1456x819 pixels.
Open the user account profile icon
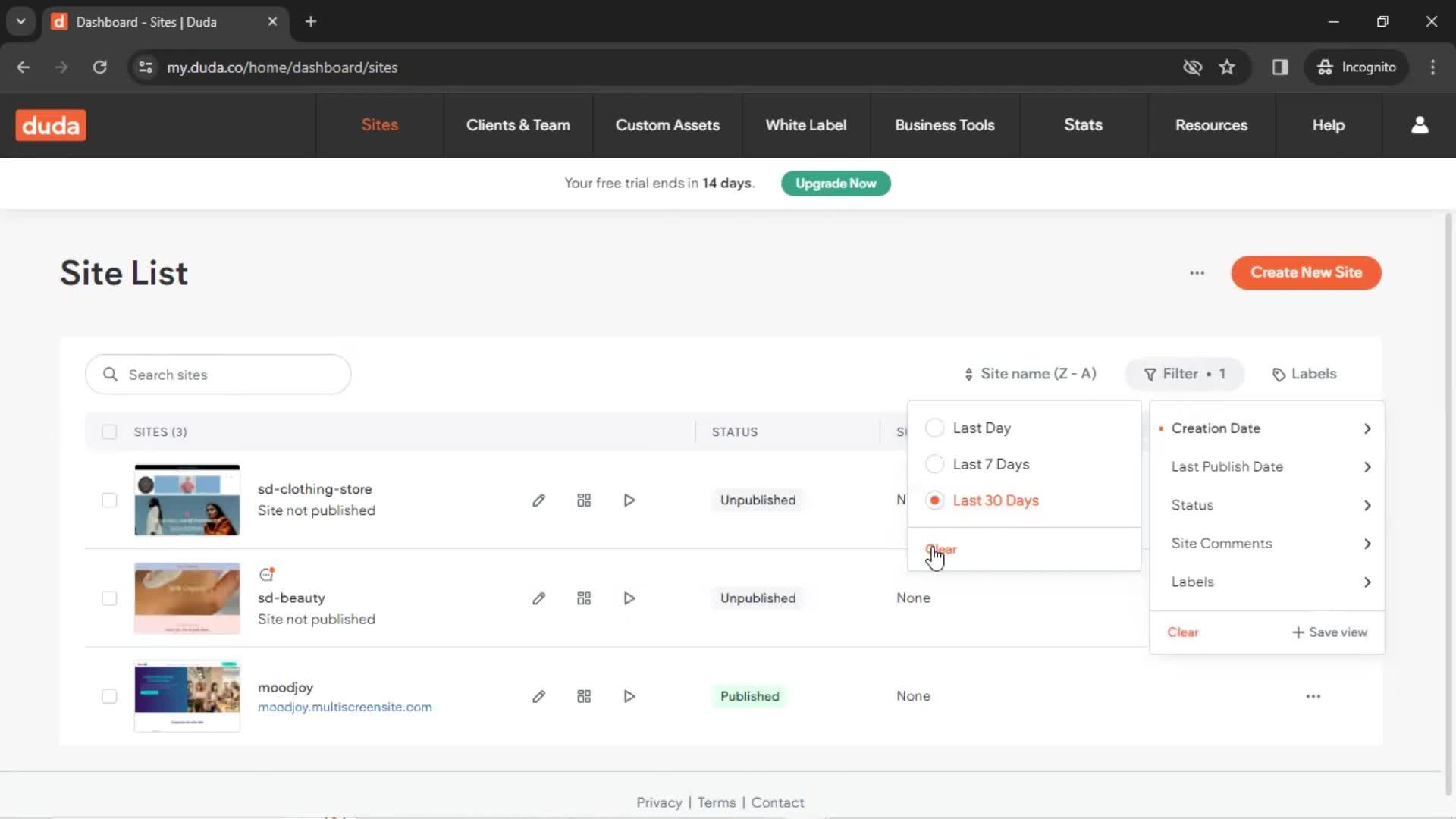click(1420, 125)
